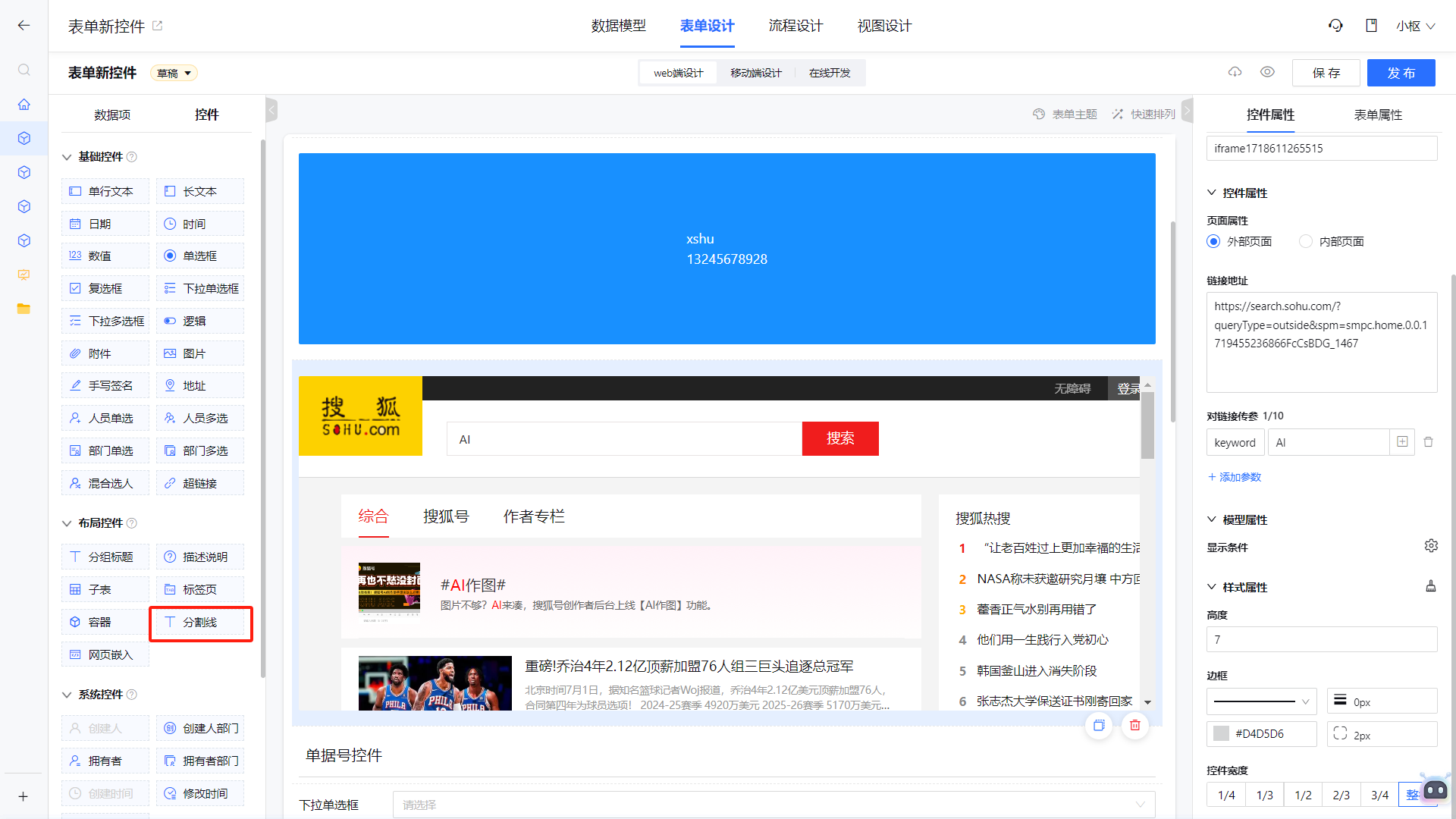Viewport: 1456px width, 819px height.
Task: Collapse the left panel arrow
Action: (x=271, y=111)
